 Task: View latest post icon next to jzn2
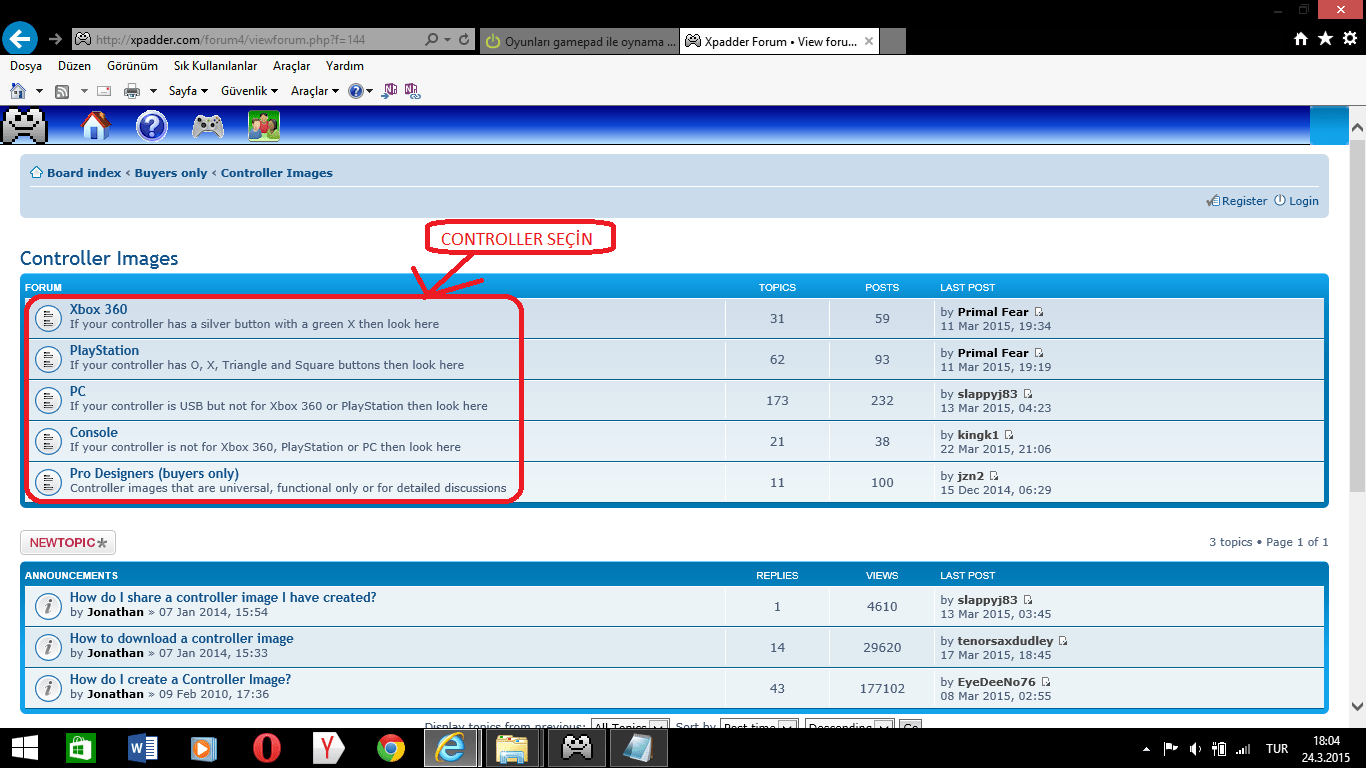994,476
